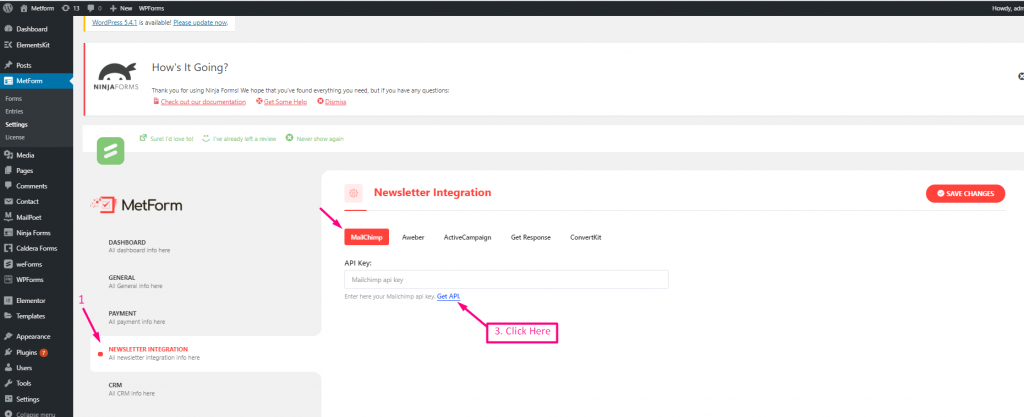Open Ninja Forms in the sidebar
The image size is (1024, 417).
33,233
